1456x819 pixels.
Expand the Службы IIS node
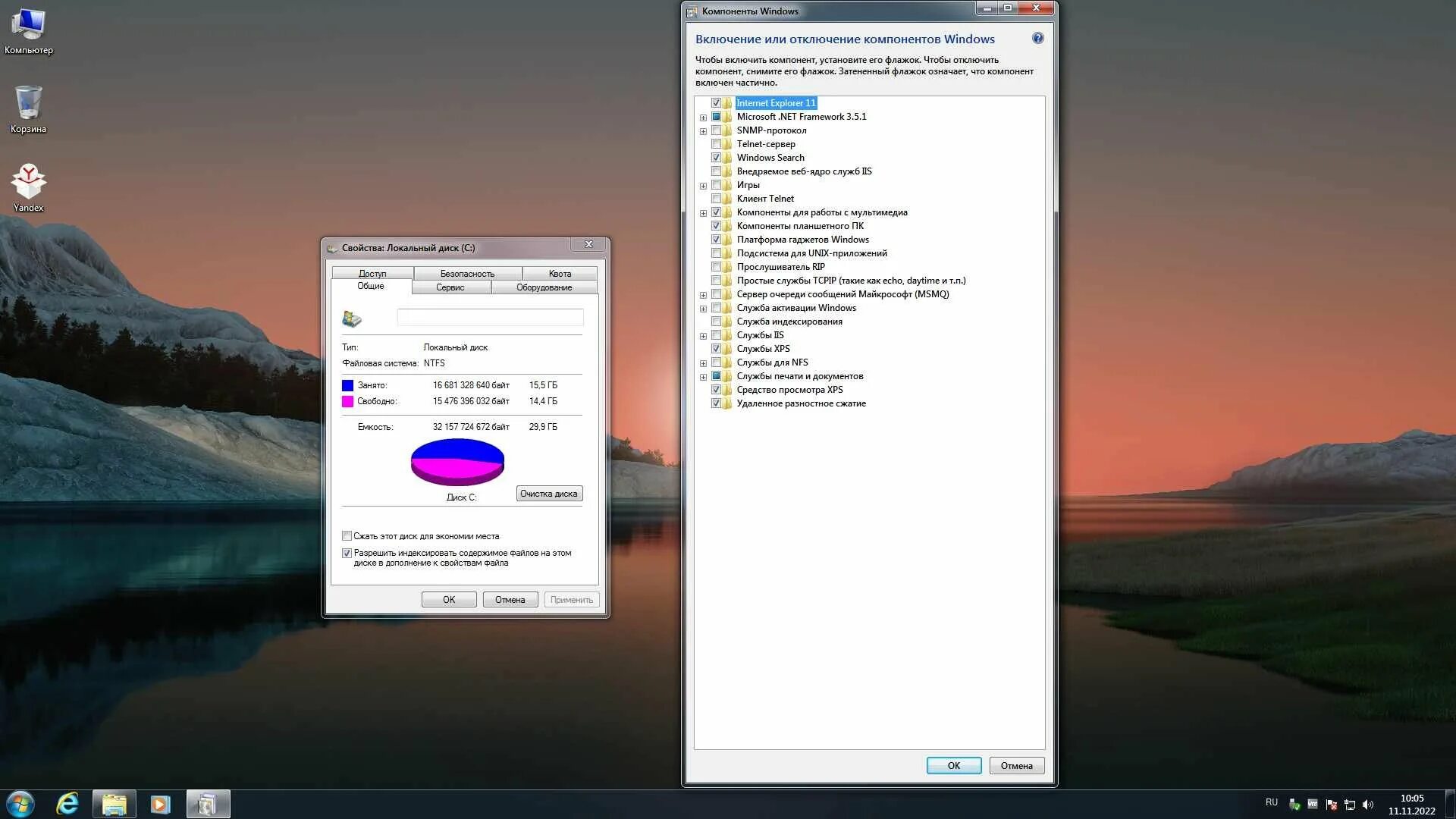(x=703, y=336)
